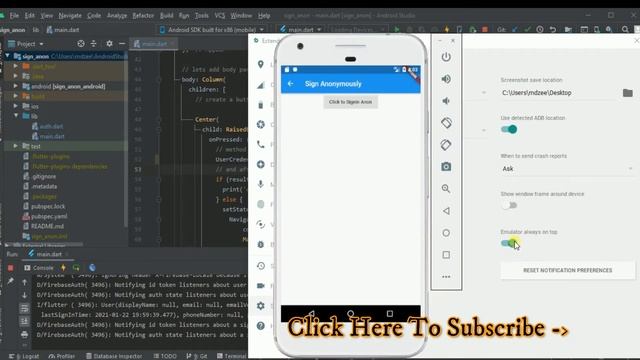Click the emulator sidebar Back triangle

[446, 211]
